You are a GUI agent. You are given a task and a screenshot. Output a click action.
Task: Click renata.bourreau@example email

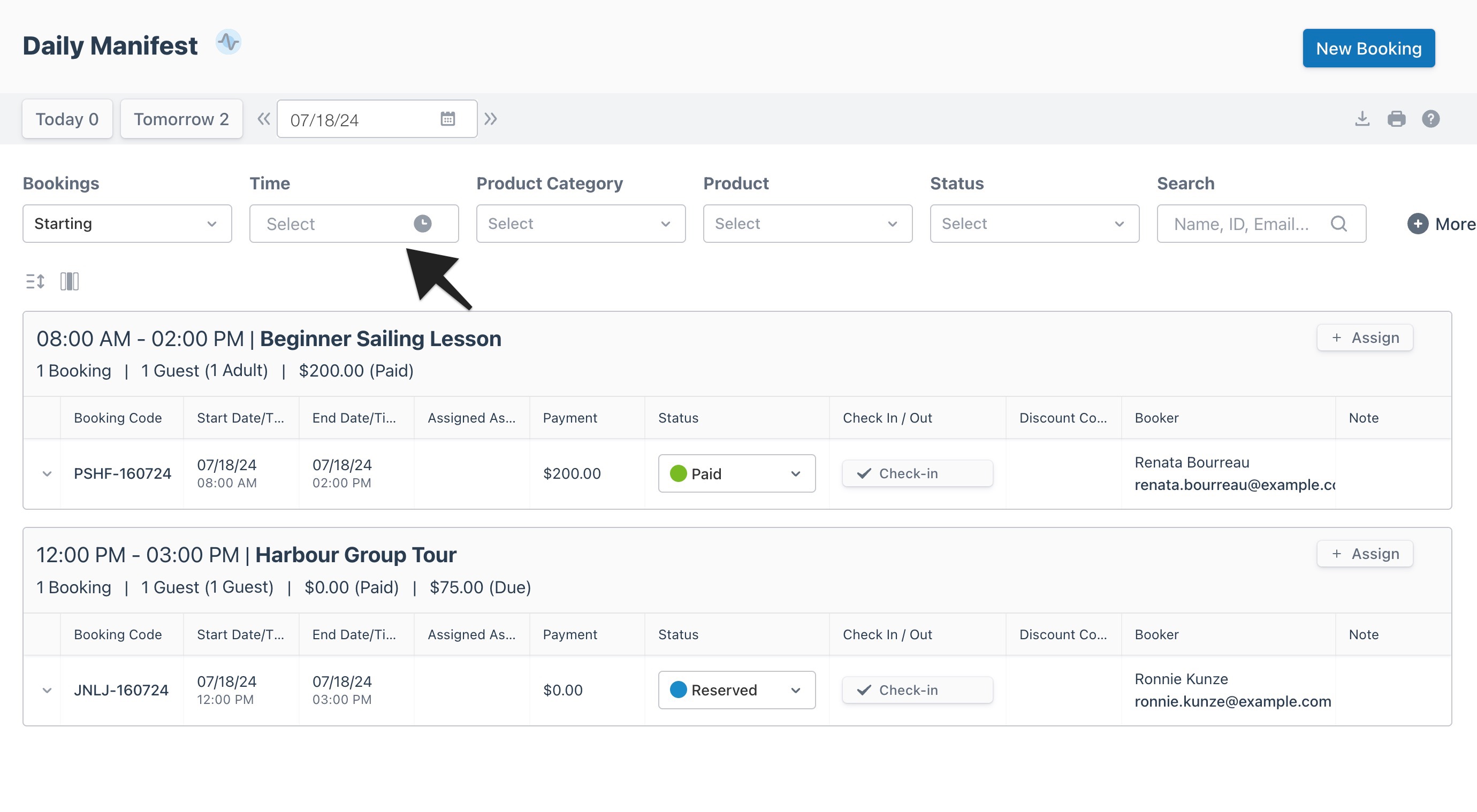point(1235,485)
